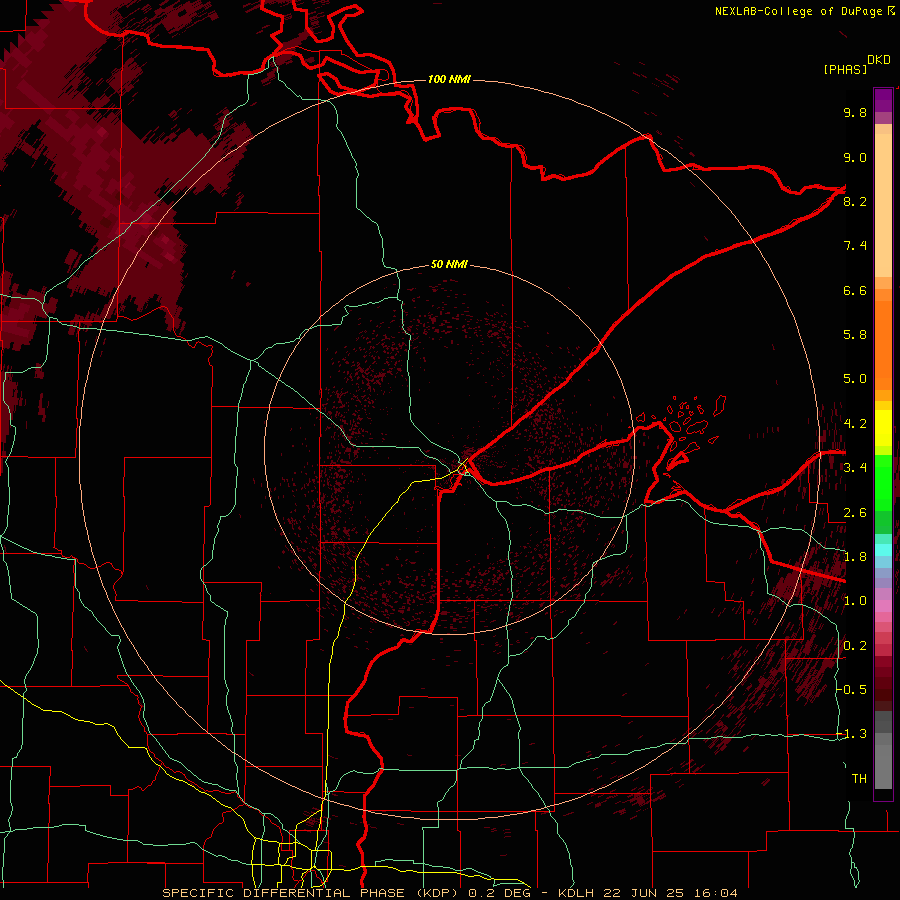
Task: Click the 6.6 scale value
Action: click(x=855, y=290)
